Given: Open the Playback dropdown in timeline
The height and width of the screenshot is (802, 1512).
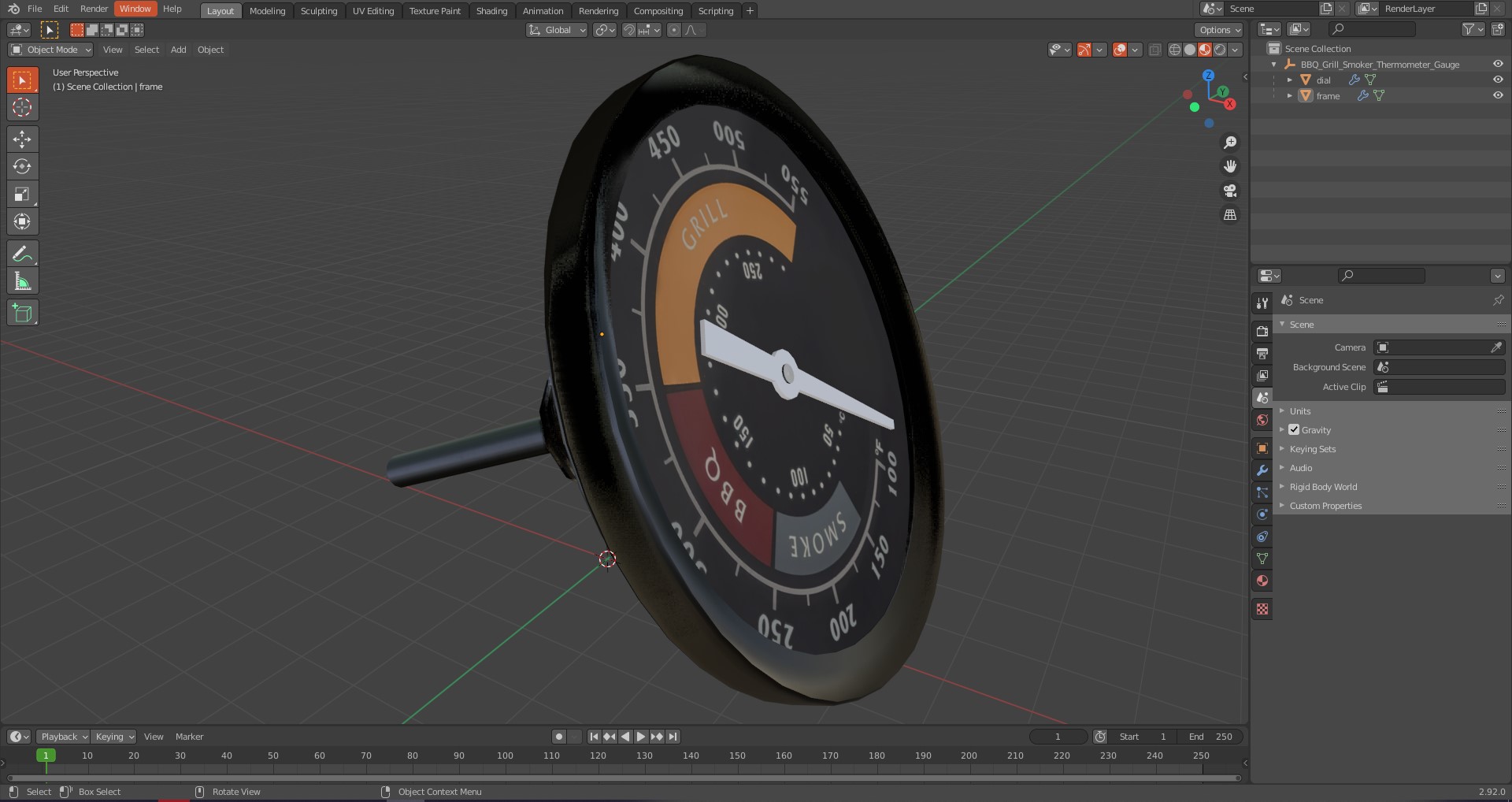Looking at the screenshot, I should click(x=63, y=737).
